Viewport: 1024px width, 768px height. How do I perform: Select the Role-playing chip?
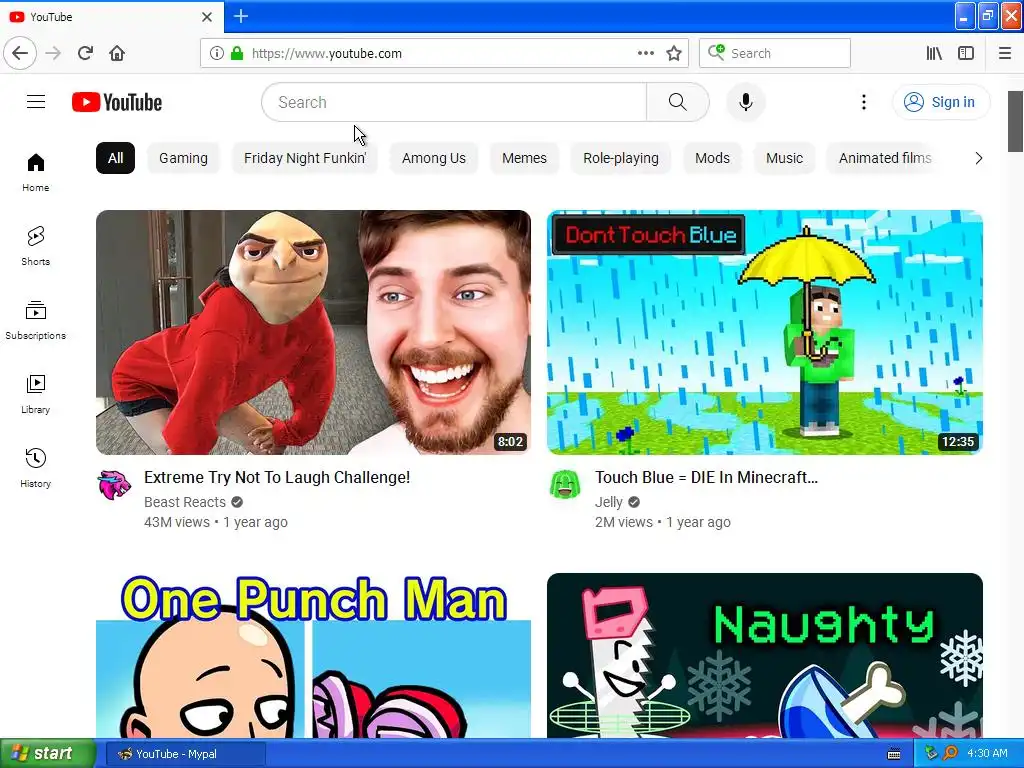[621, 158]
